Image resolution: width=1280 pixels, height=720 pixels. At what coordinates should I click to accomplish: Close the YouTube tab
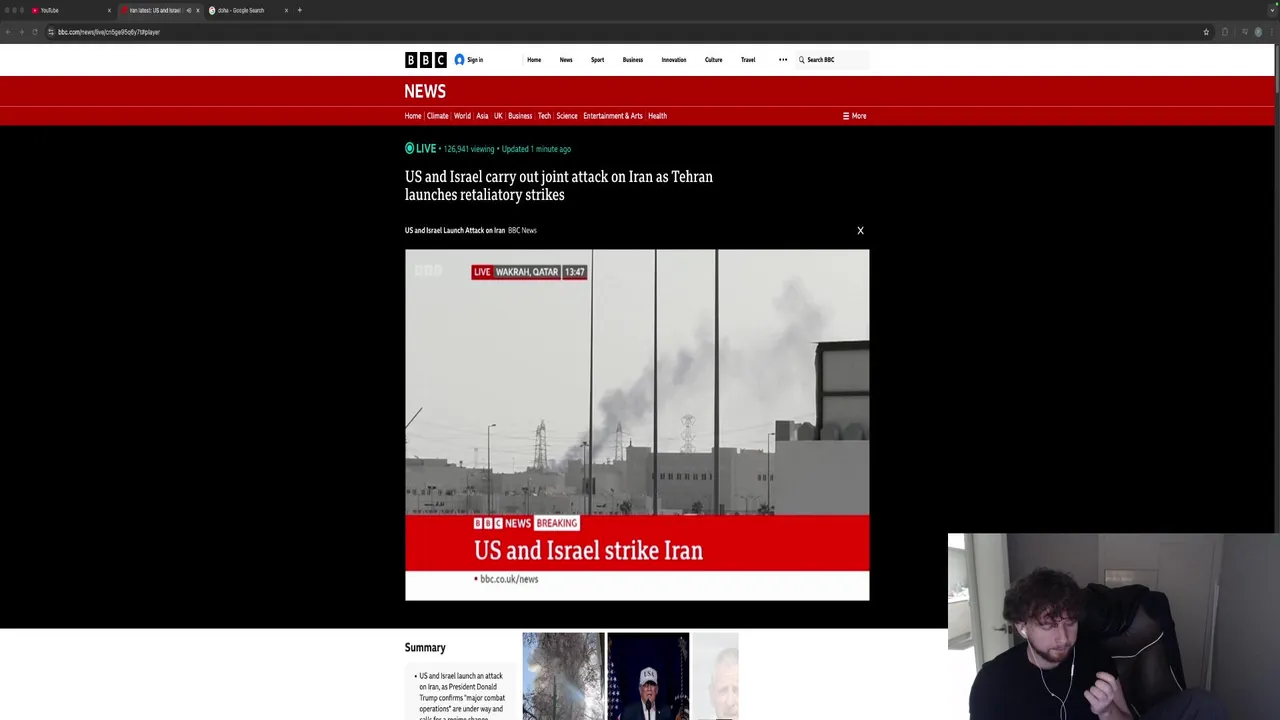pyautogui.click(x=109, y=10)
